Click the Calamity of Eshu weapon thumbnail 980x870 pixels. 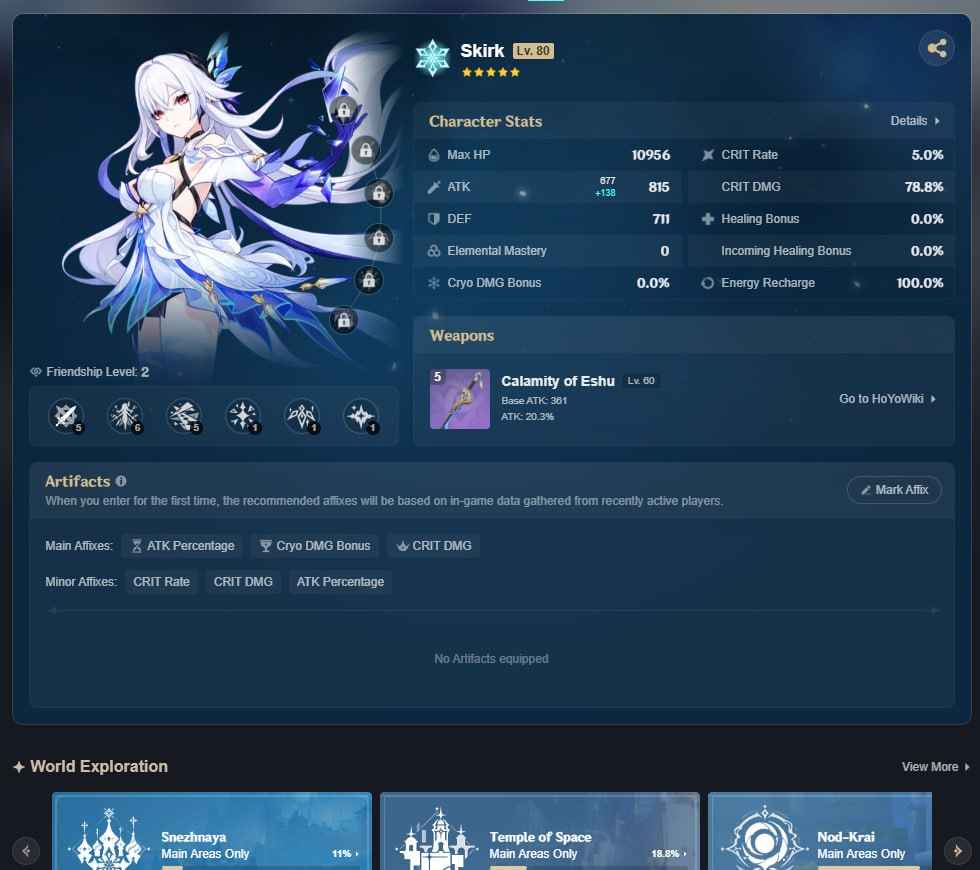pyautogui.click(x=460, y=399)
